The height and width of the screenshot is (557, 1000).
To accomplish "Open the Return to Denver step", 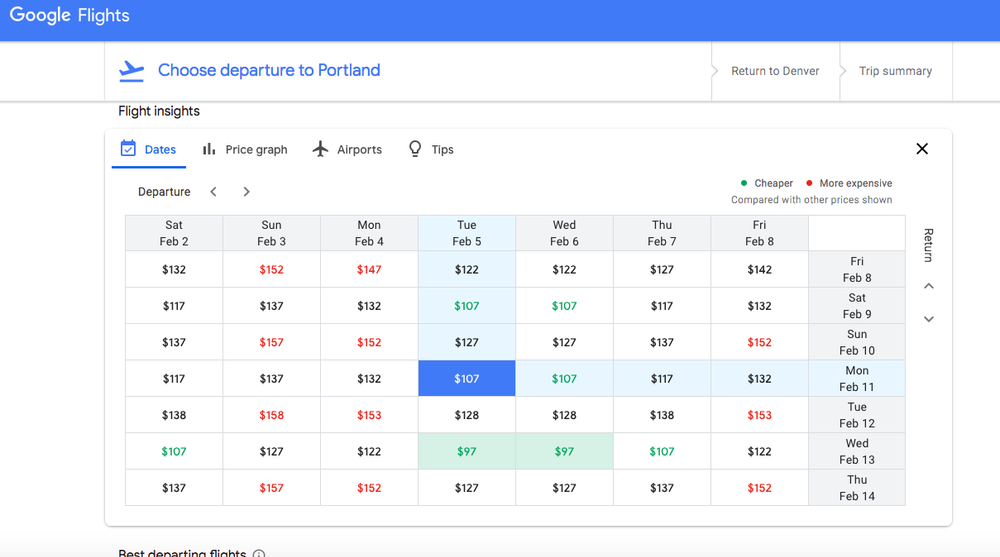I will (x=775, y=71).
